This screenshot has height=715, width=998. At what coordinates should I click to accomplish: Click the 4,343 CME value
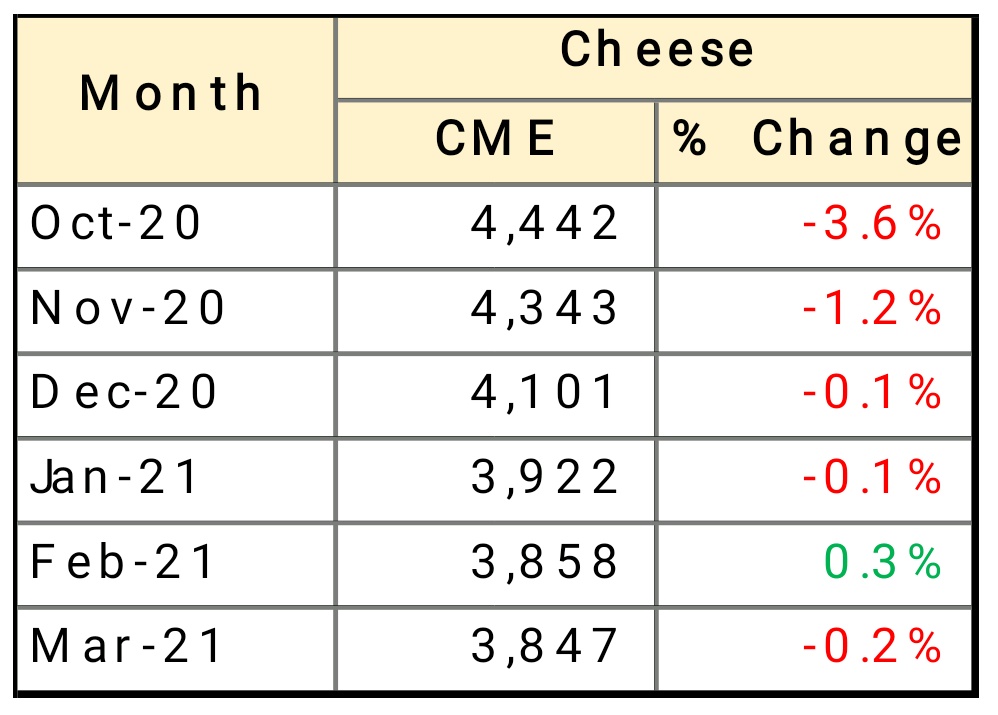[x=545, y=309]
